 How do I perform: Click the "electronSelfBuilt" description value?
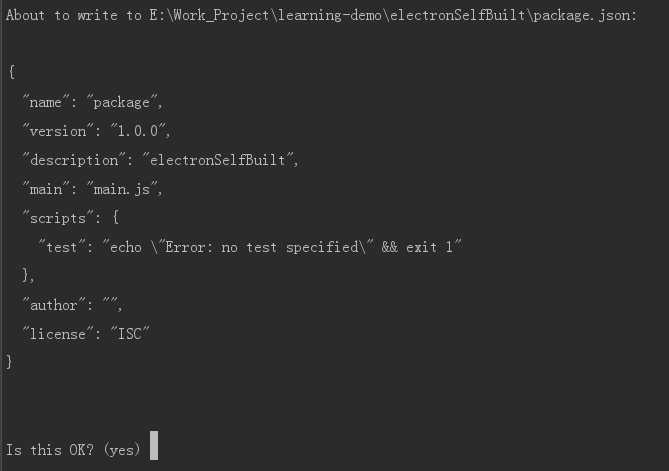click(221, 160)
